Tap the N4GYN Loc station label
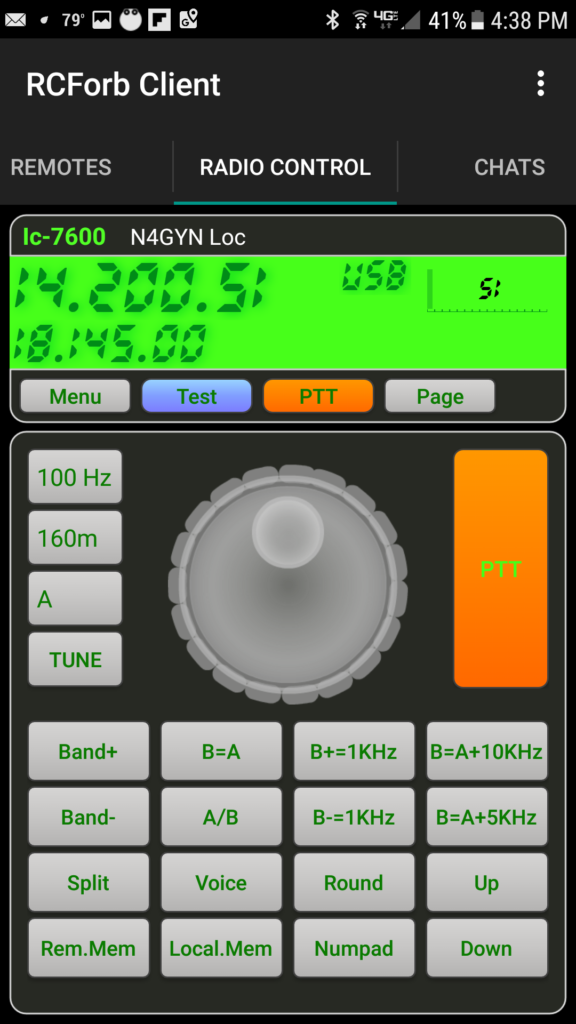 188,237
